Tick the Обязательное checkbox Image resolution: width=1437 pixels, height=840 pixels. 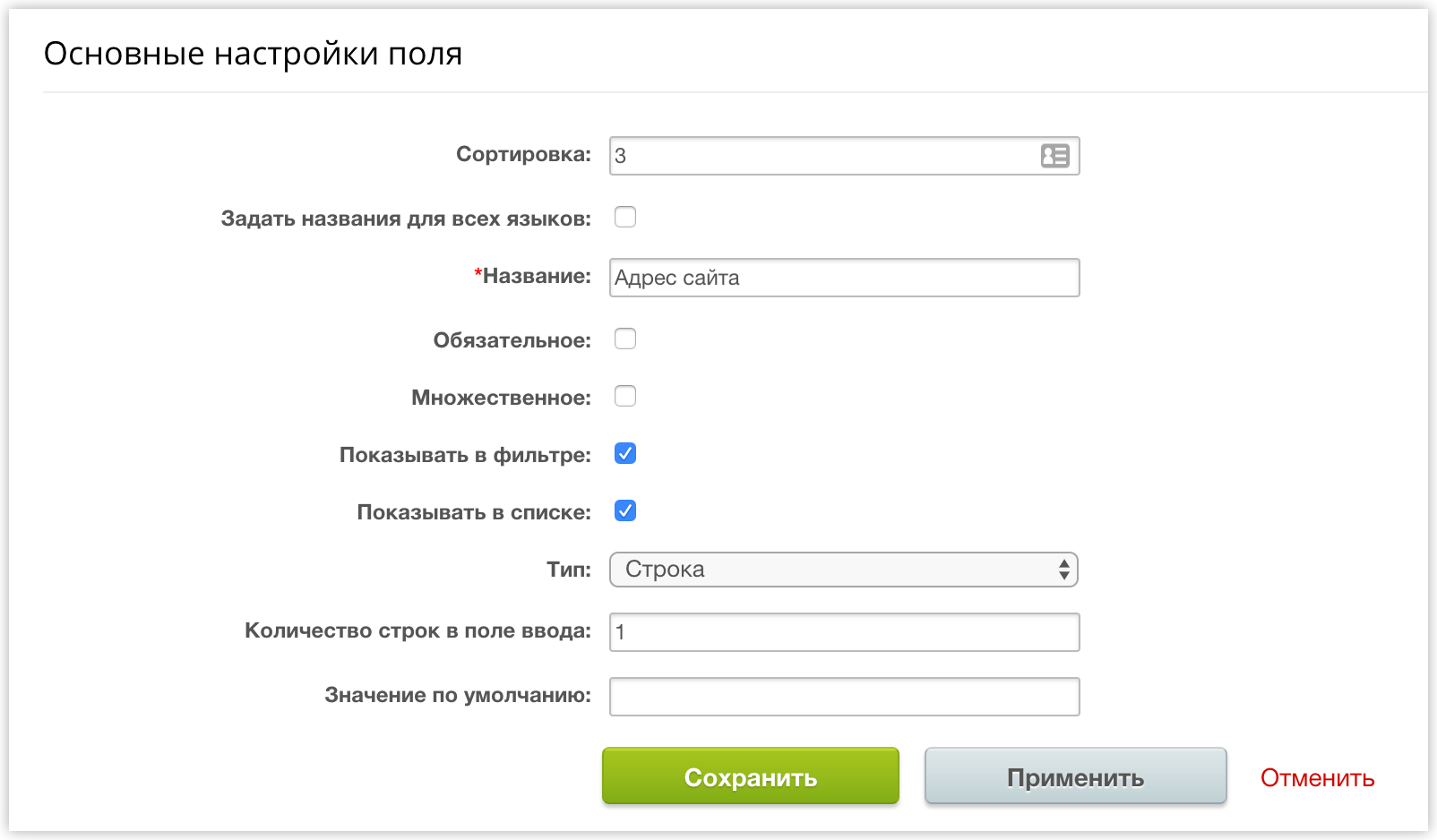point(625,339)
